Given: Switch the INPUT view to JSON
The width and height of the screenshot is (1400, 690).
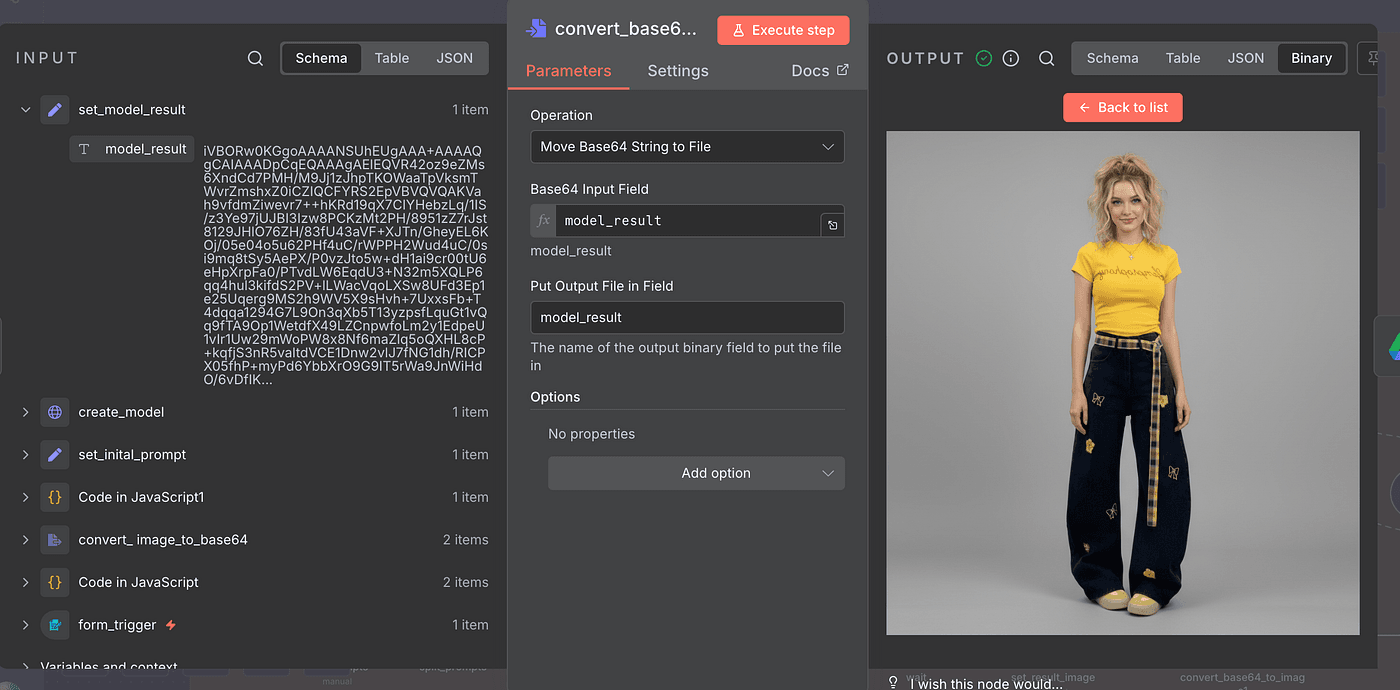Looking at the screenshot, I should [x=454, y=58].
